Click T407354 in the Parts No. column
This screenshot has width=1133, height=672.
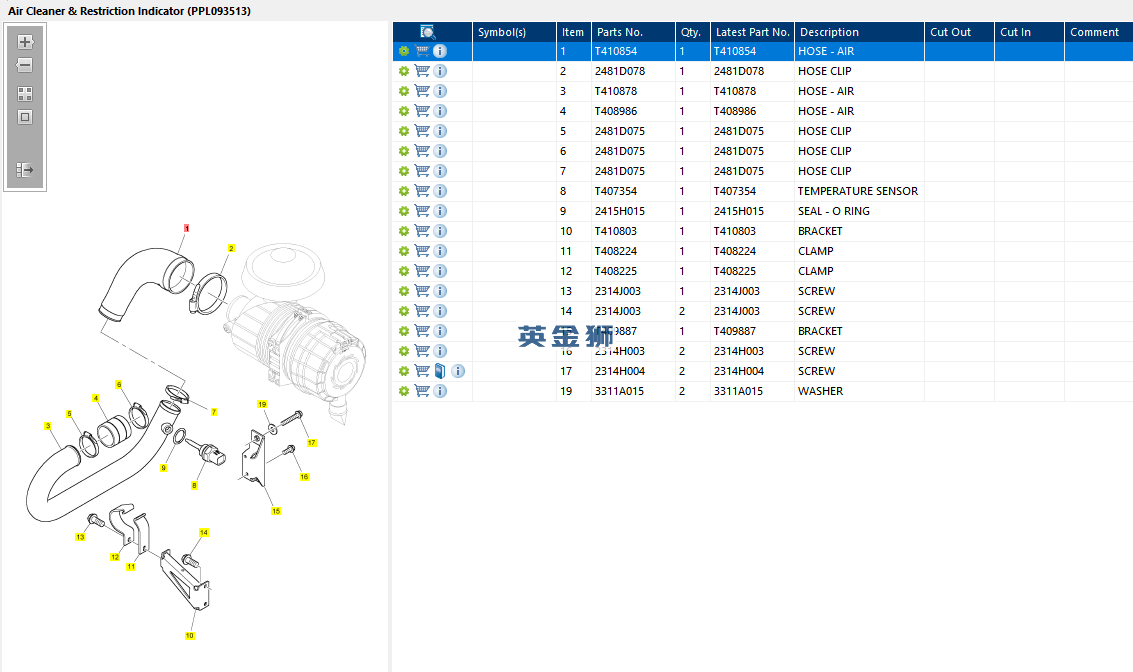click(x=616, y=191)
